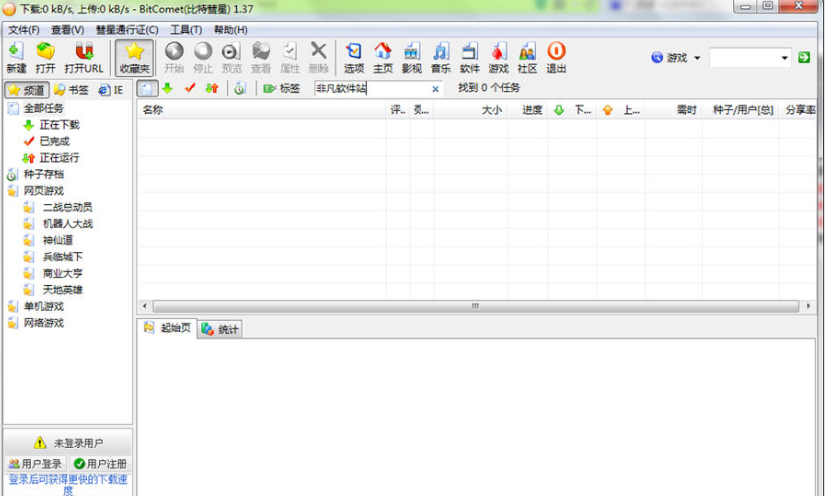This screenshot has height=496, width=826.
Task: Open the 游戏 search category dropdown
Action: (x=676, y=57)
